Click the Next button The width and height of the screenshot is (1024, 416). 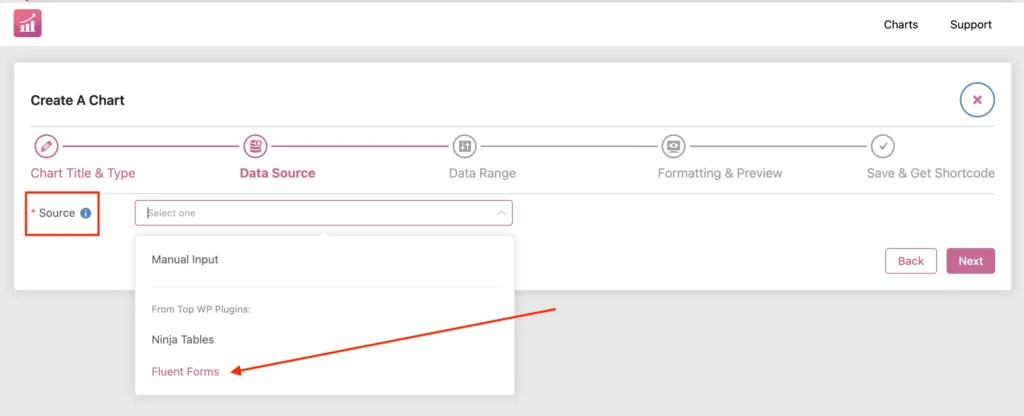click(970, 261)
